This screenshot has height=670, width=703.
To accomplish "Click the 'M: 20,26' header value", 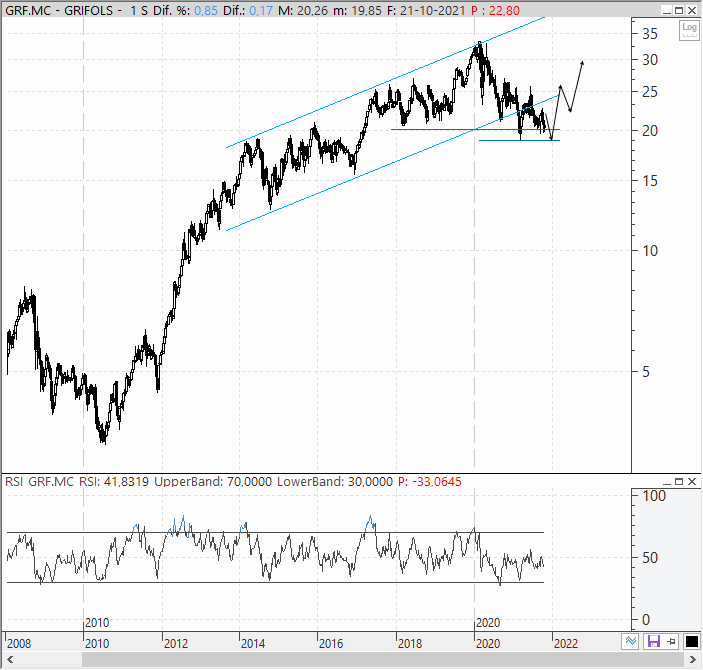I will tap(303, 10).
